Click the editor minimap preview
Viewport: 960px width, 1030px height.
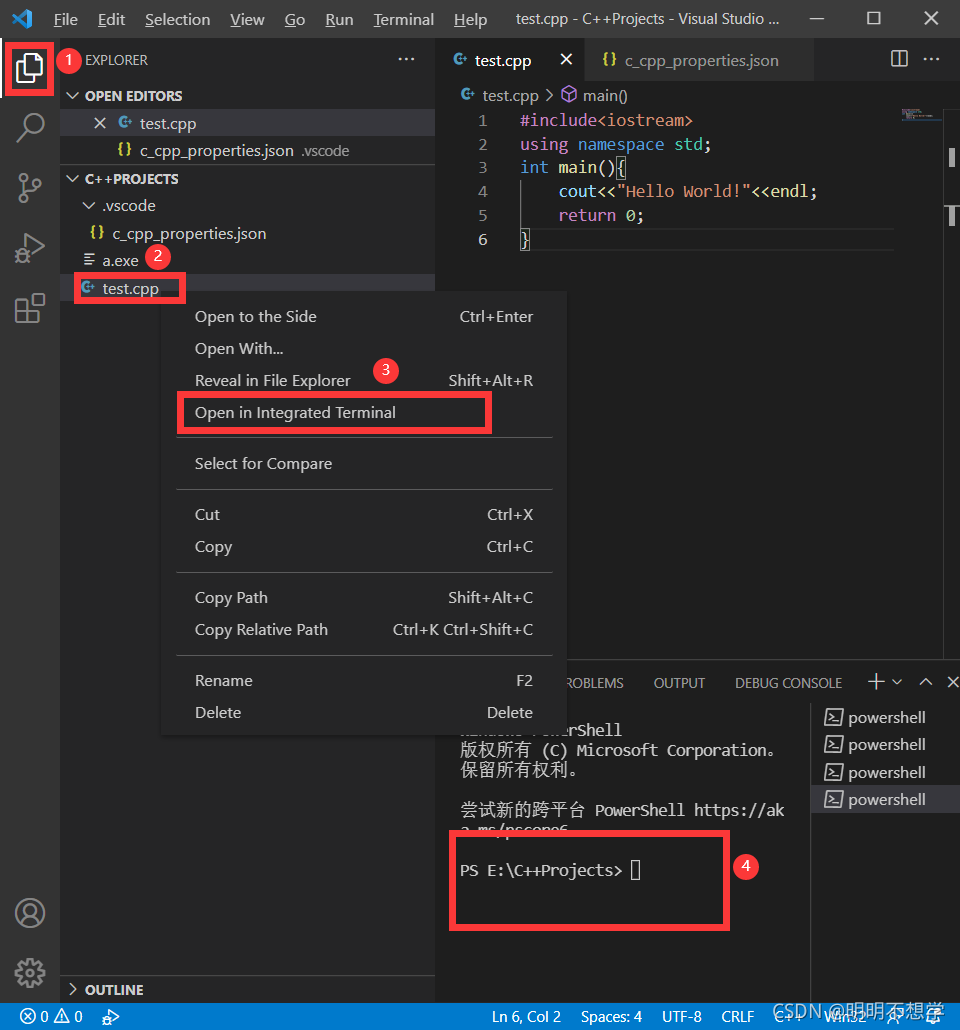921,116
